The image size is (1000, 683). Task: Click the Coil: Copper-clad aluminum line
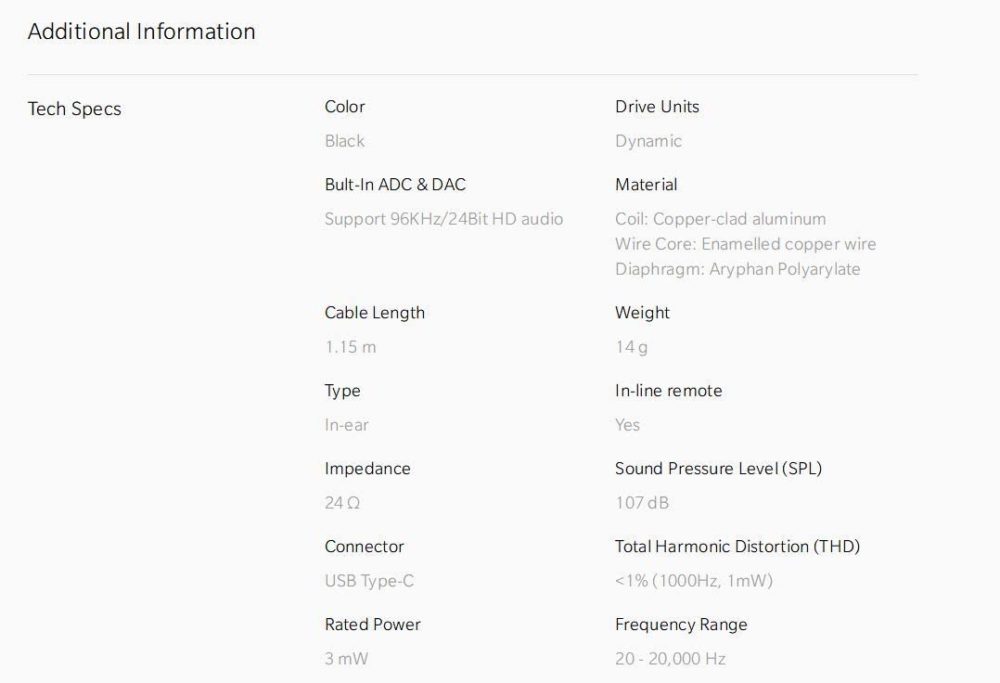(720, 219)
